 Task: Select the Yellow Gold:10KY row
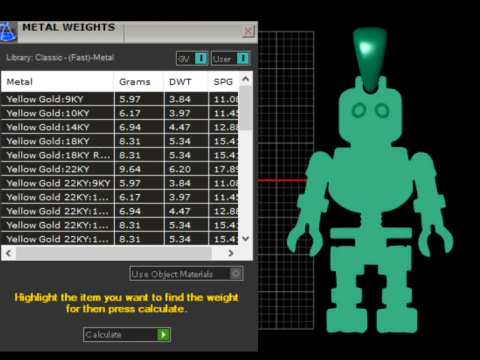[x=120, y=113]
